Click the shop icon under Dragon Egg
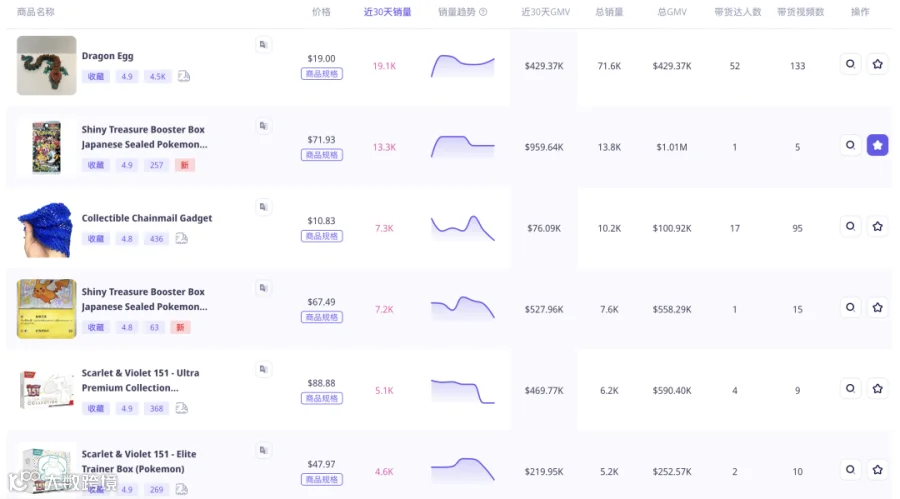The width and height of the screenshot is (900, 499). pos(184,76)
